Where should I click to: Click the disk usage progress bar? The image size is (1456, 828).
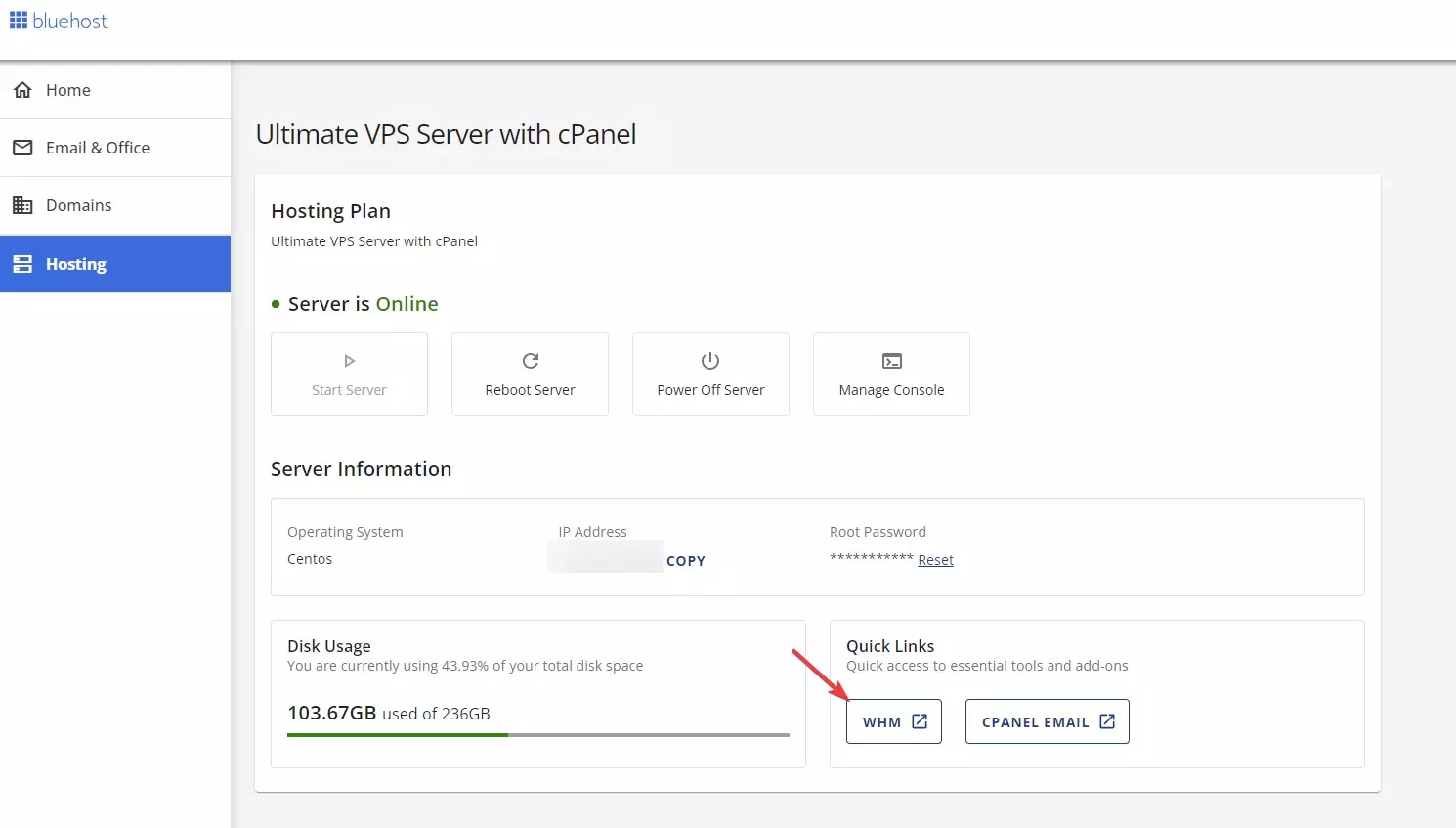coord(538,735)
